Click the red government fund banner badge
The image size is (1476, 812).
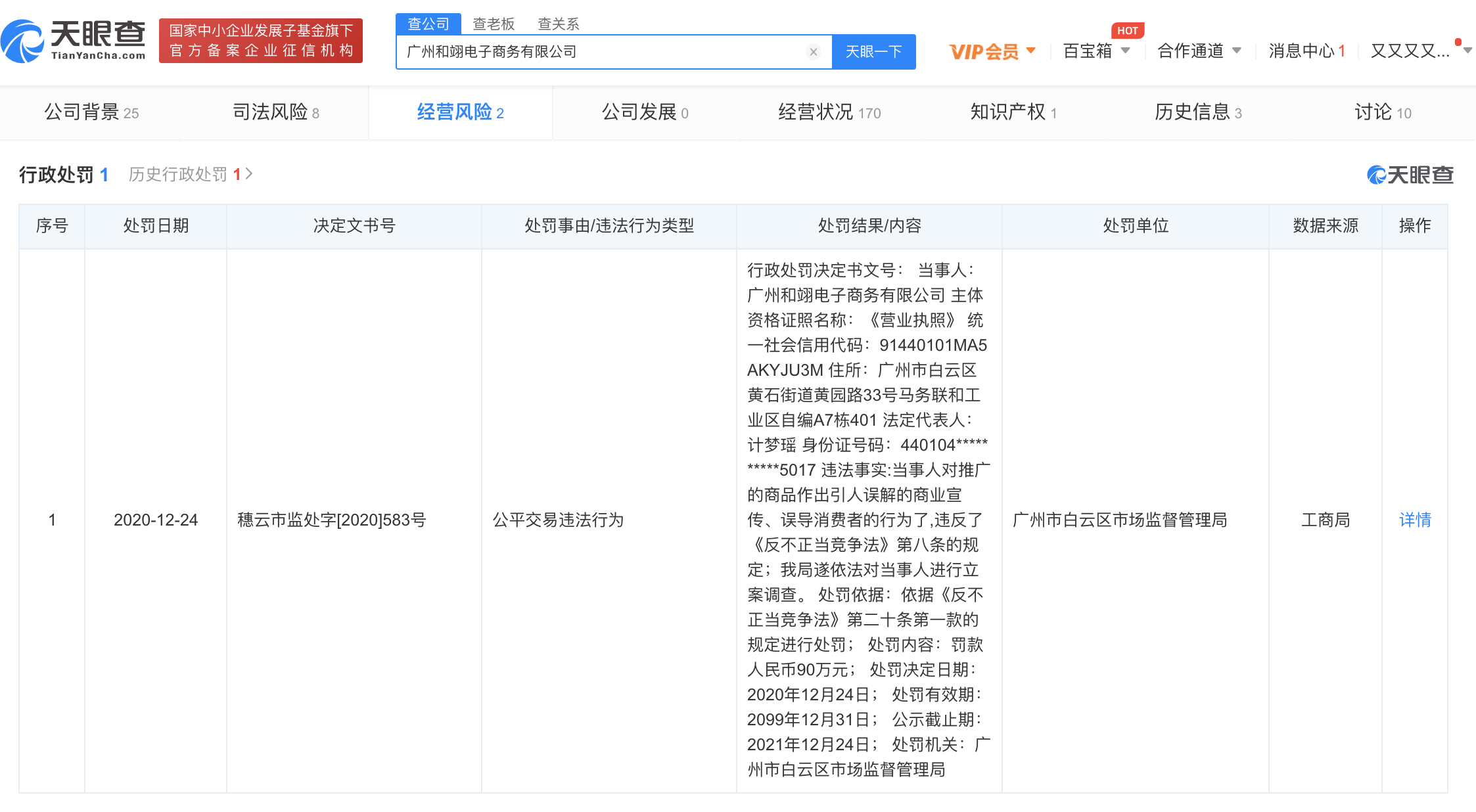(x=261, y=41)
